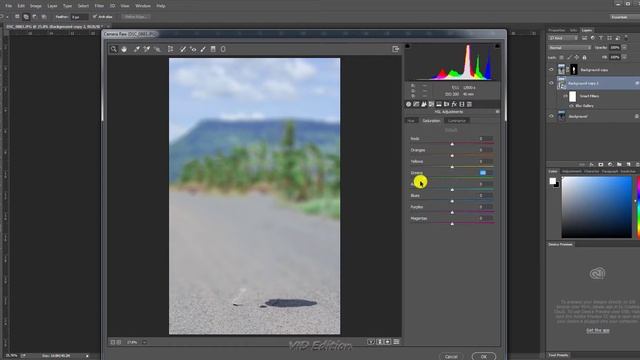Select the Color Sampler tool
The height and width of the screenshot is (360, 640).
coord(147,49)
